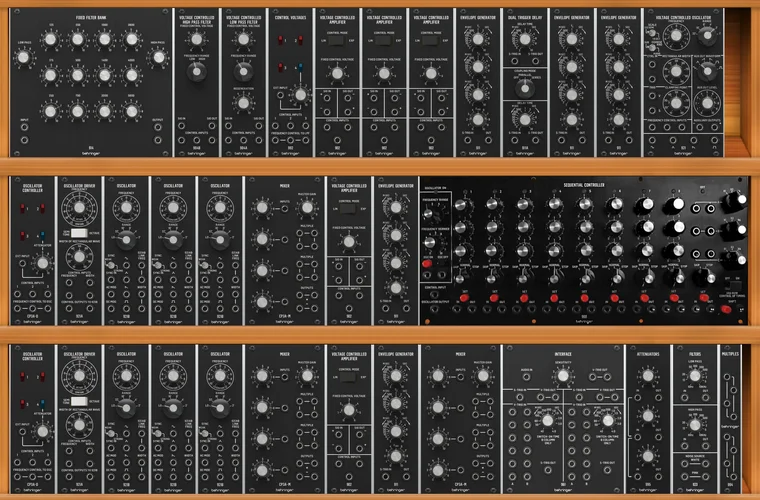This screenshot has width=760, height=500.
Task: Adjust Low Pass Filter fixed control voltage knob
Action: (x=243, y=39)
